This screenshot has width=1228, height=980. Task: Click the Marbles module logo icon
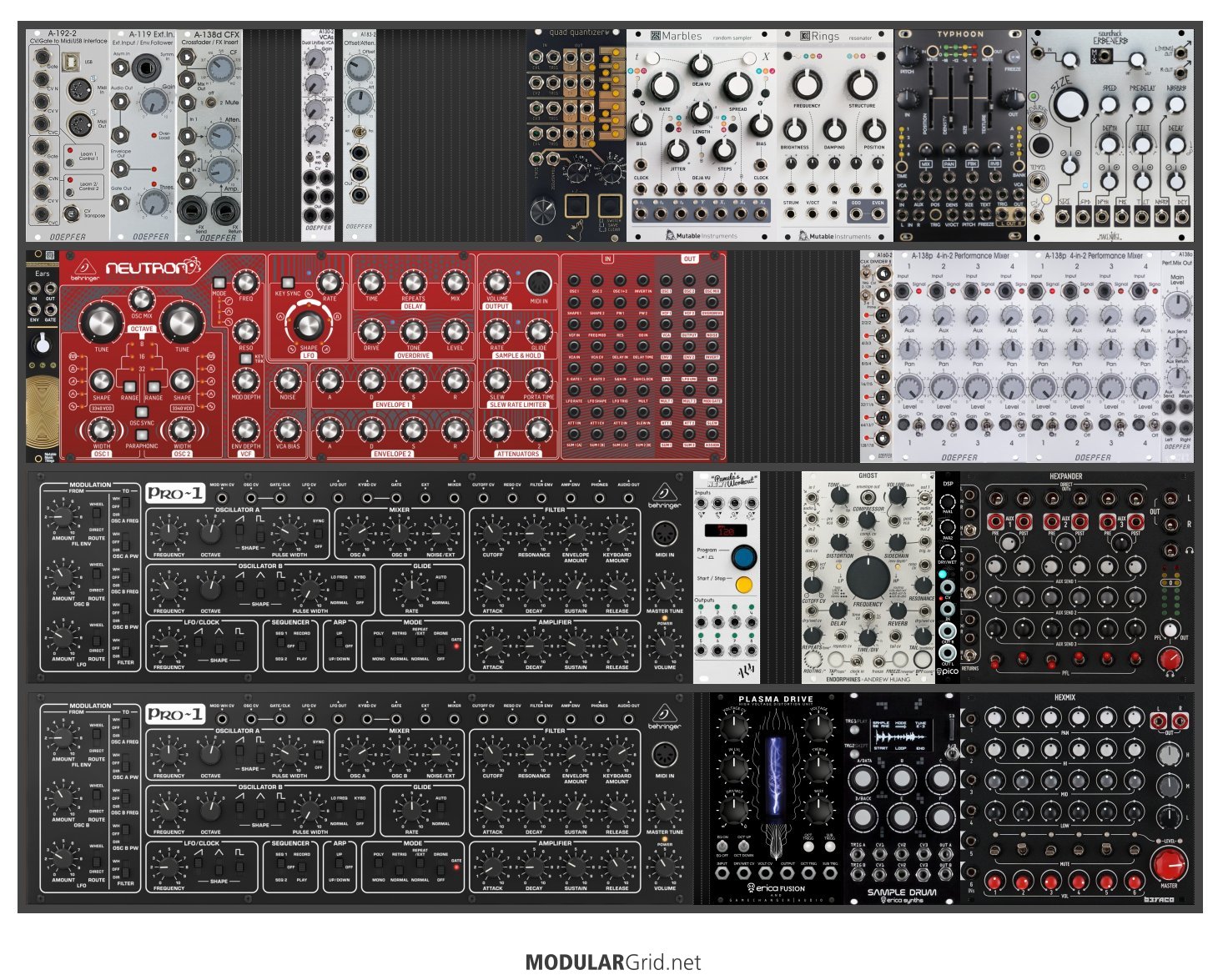[x=654, y=36]
